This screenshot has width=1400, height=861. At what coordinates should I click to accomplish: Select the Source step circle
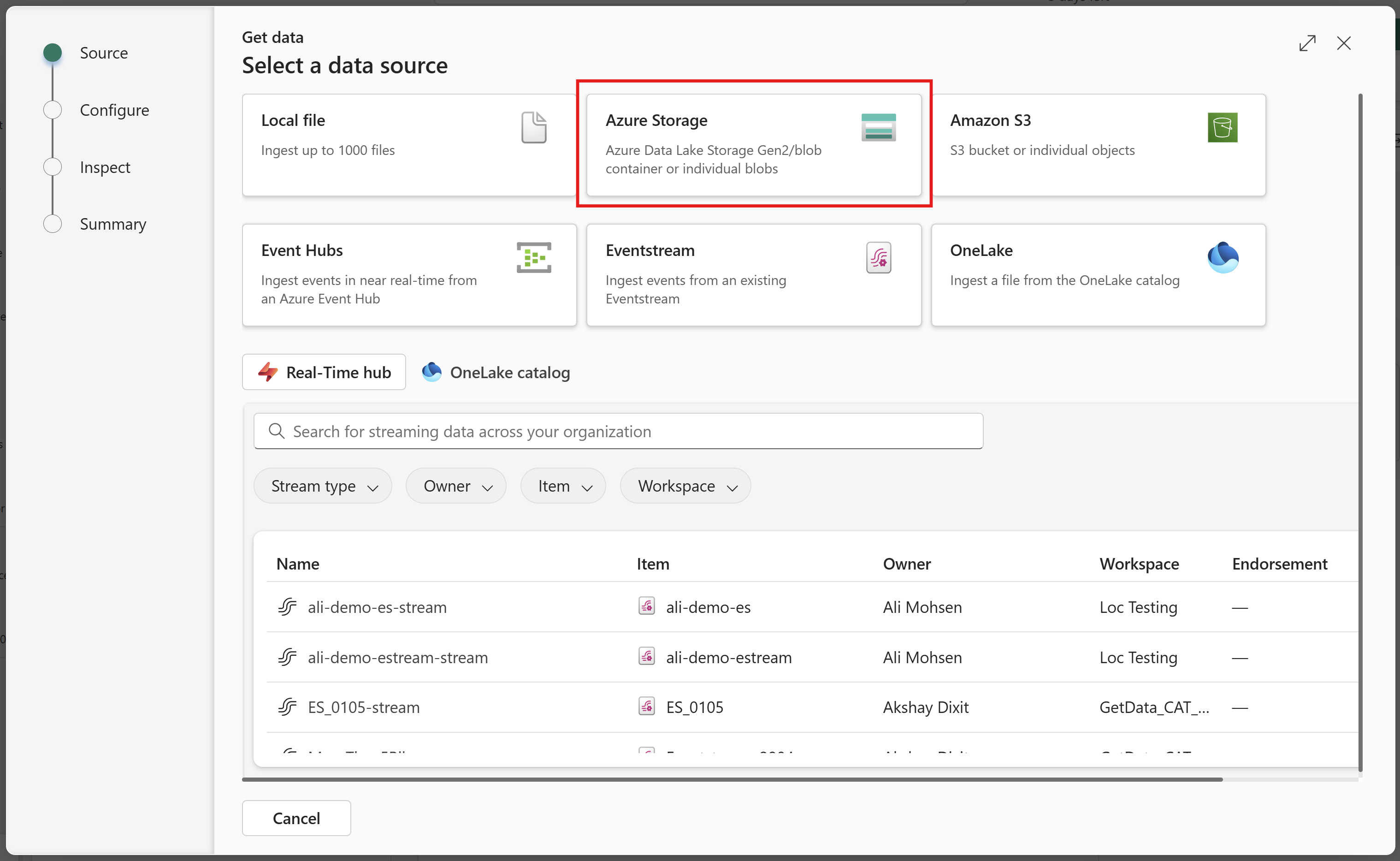coord(53,53)
